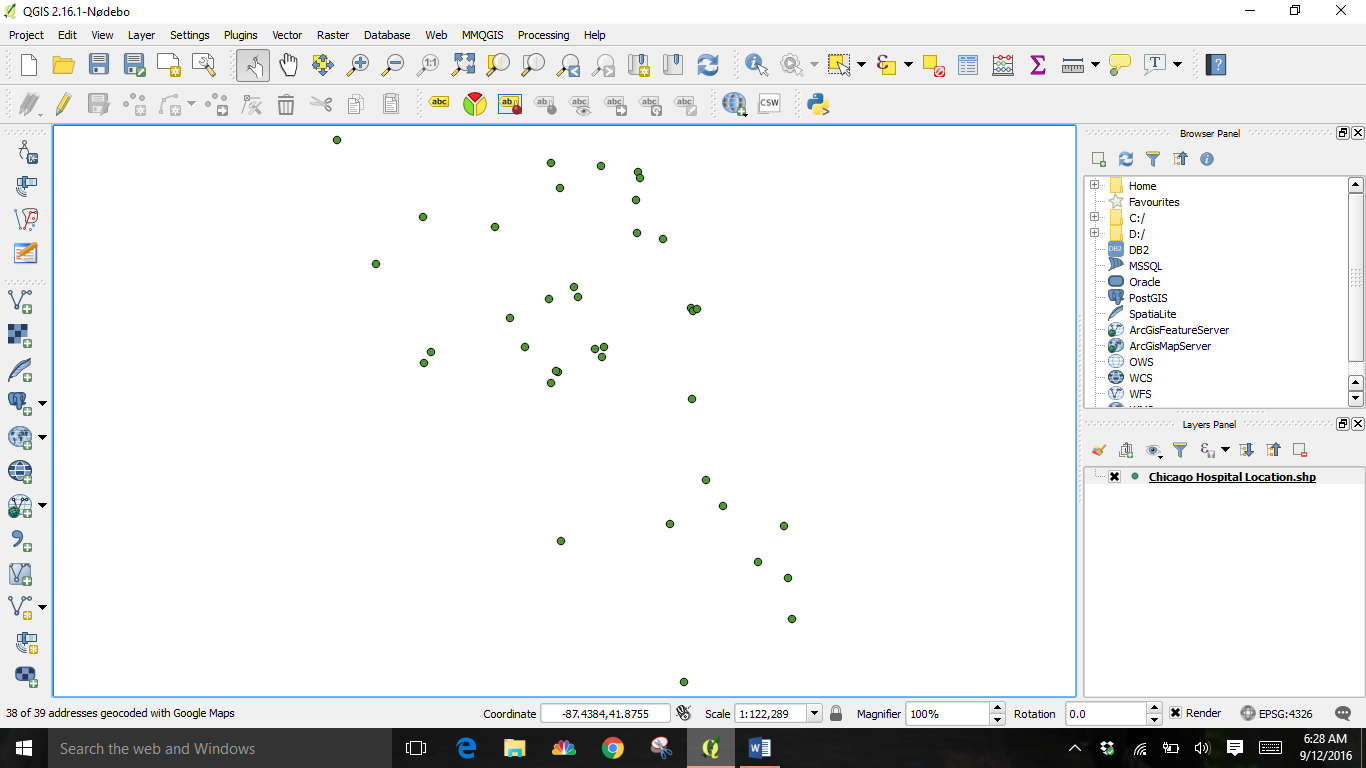Image resolution: width=1366 pixels, height=768 pixels.
Task: Open the MMQGIS menu
Action: coord(482,35)
